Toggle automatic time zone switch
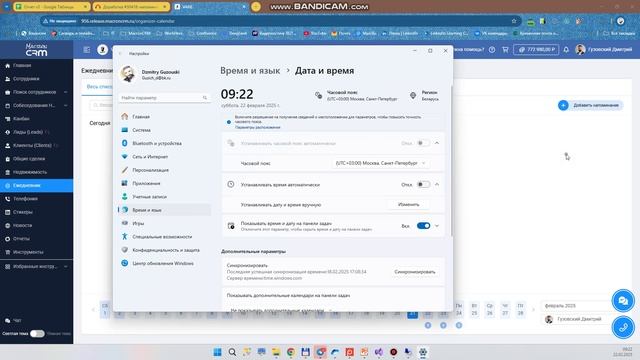 pos(423,143)
